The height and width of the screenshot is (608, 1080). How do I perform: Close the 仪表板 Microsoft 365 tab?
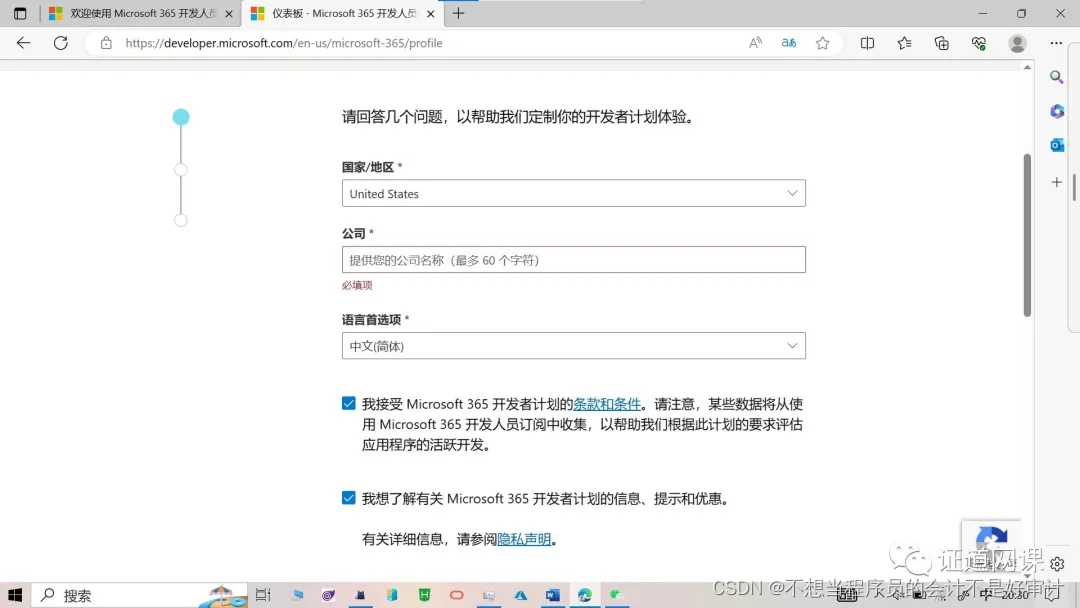click(430, 14)
